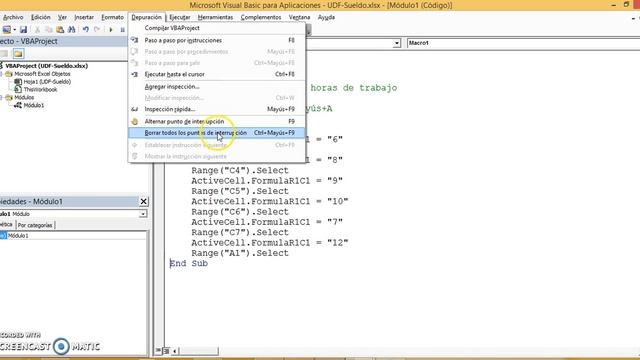Image resolution: width=640 pixels, height=360 pixels.
Task: Open the Edición menu
Action: coord(40,17)
